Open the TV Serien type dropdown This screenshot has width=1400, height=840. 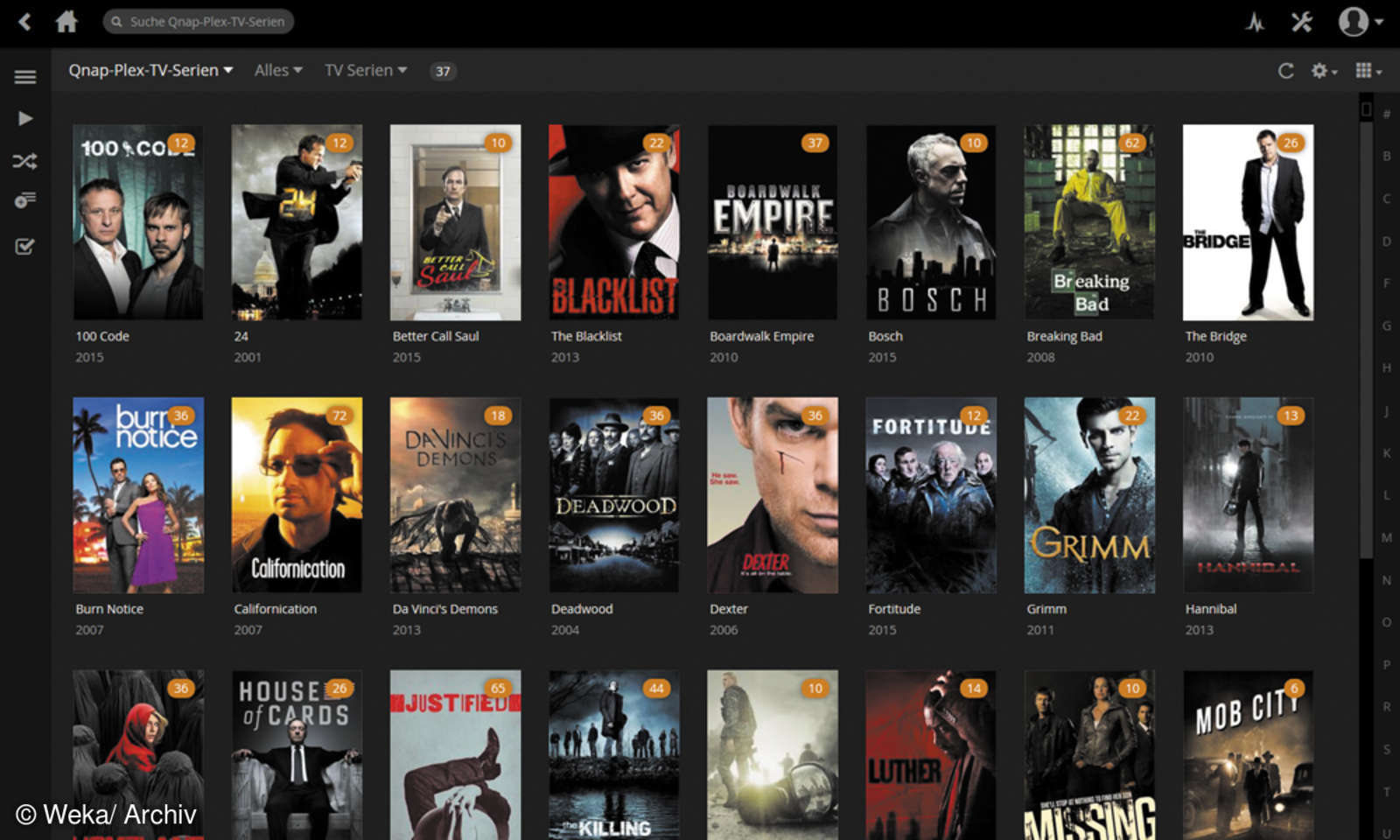point(365,70)
